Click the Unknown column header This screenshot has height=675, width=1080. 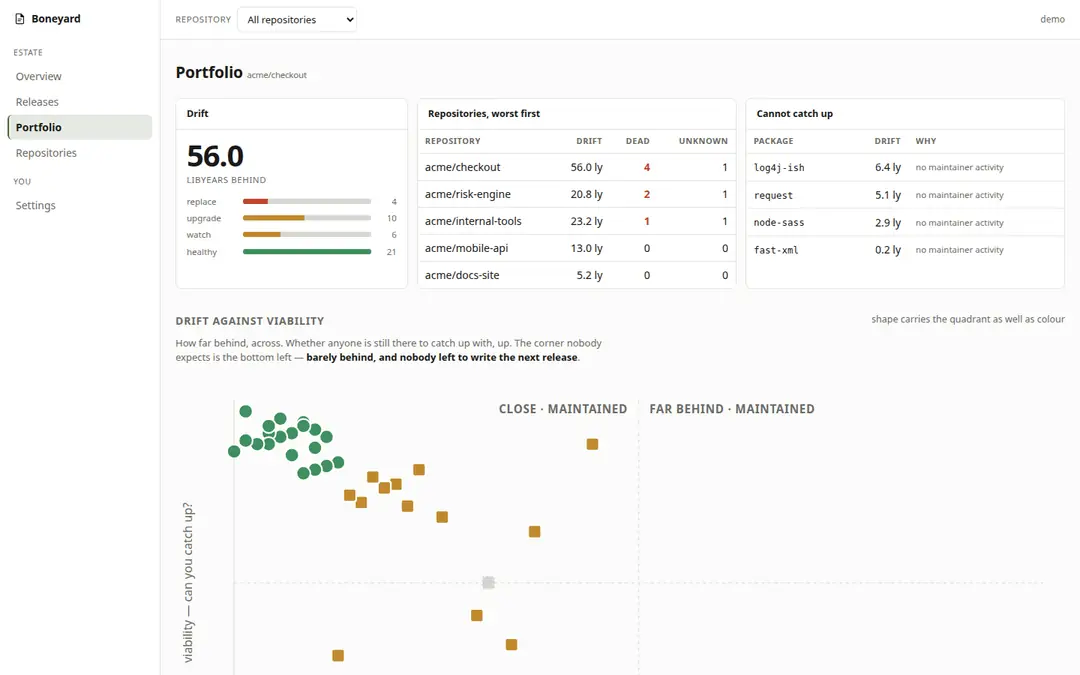(x=703, y=141)
